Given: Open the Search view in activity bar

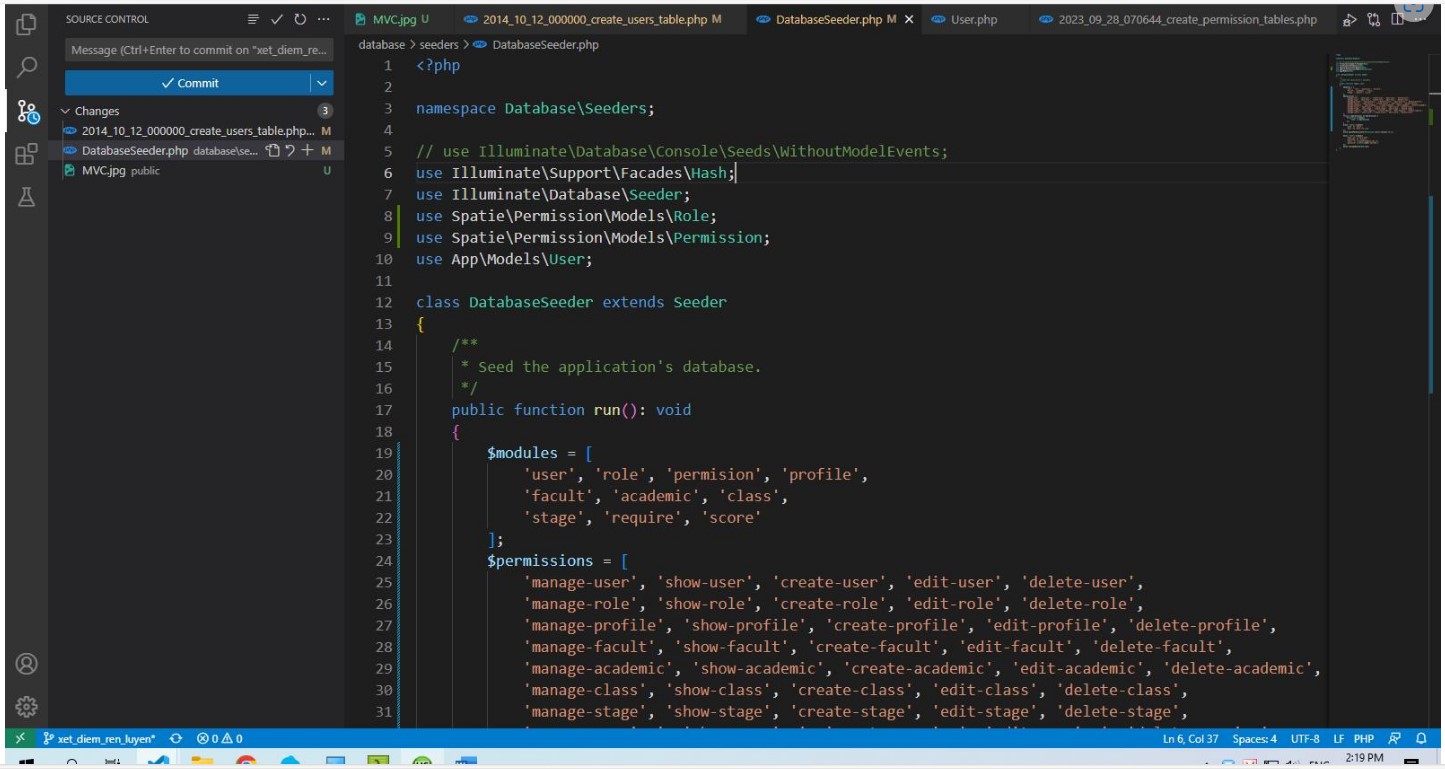Looking at the screenshot, I should pos(27,68).
